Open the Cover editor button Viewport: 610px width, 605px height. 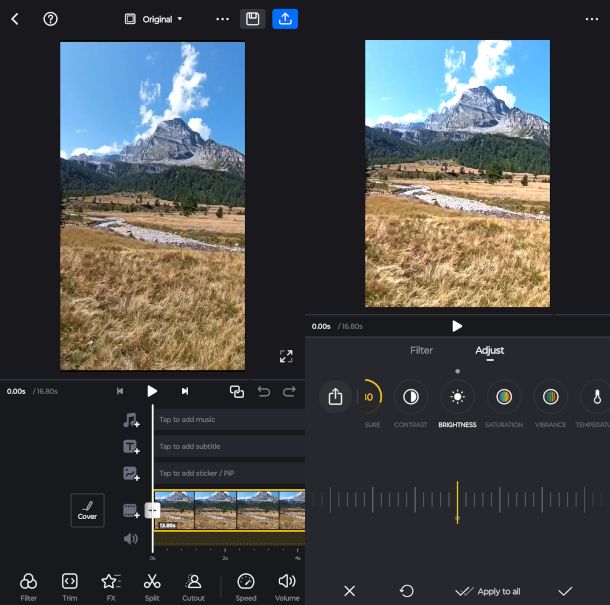pos(87,510)
